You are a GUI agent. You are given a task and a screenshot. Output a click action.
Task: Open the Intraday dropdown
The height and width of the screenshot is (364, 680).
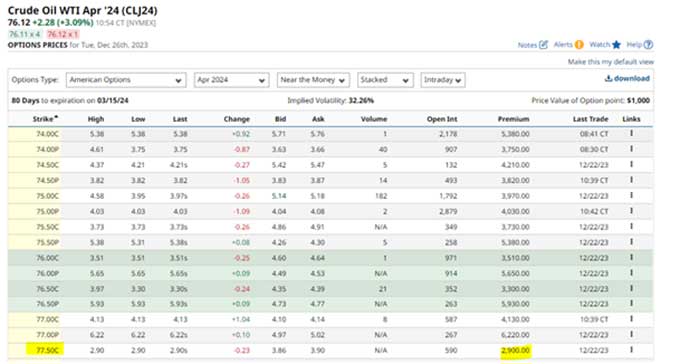click(442, 80)
